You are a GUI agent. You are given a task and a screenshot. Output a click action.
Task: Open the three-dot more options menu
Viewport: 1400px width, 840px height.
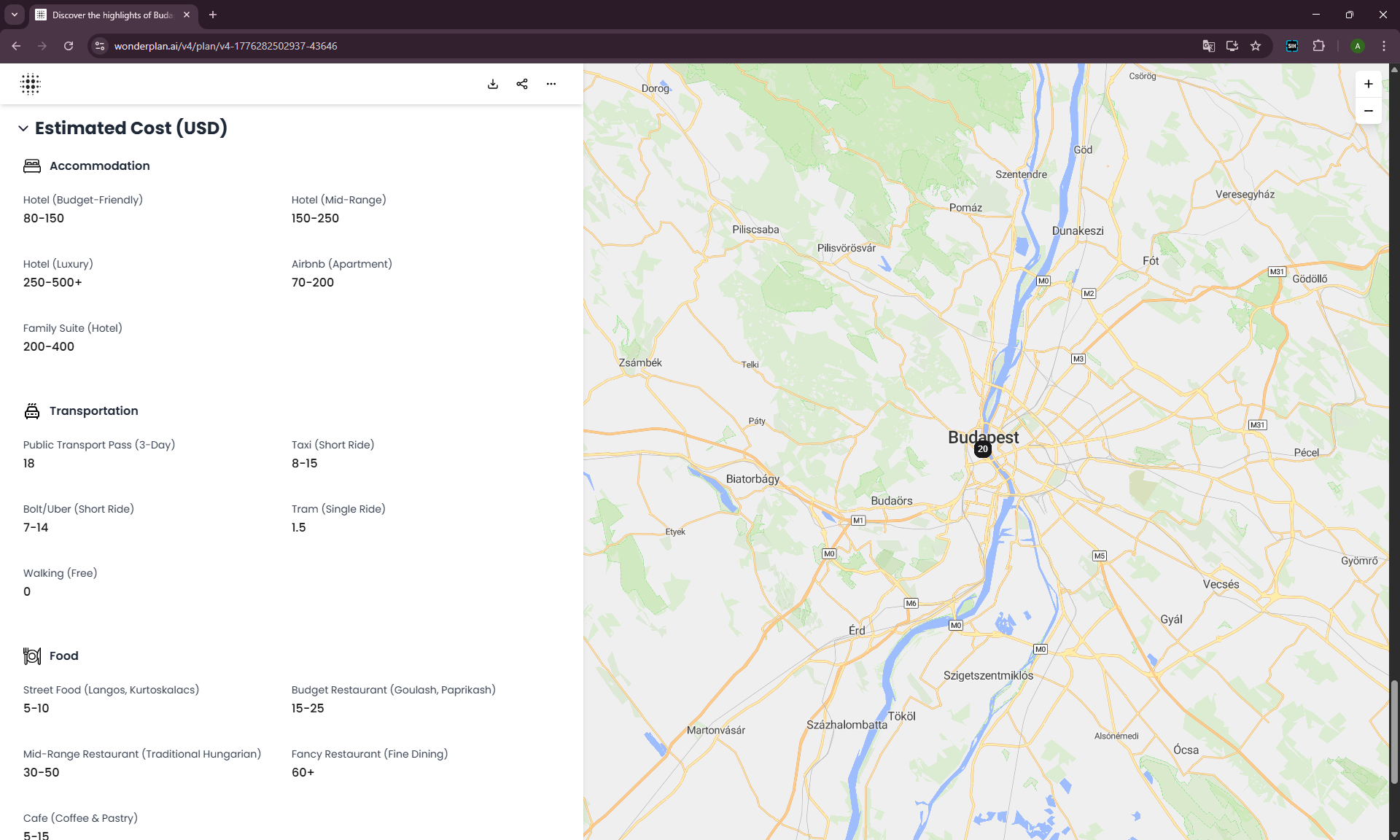[x=551, y=84]
